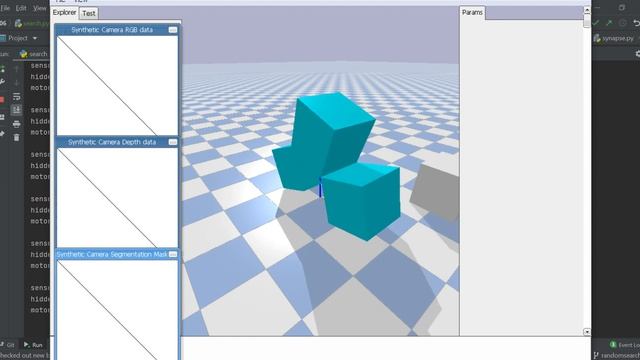This screenshot has width=640, height=360.
Task: Click the green commit checkmark in PyCharm toolbar
Action: (x=596, y=23)
